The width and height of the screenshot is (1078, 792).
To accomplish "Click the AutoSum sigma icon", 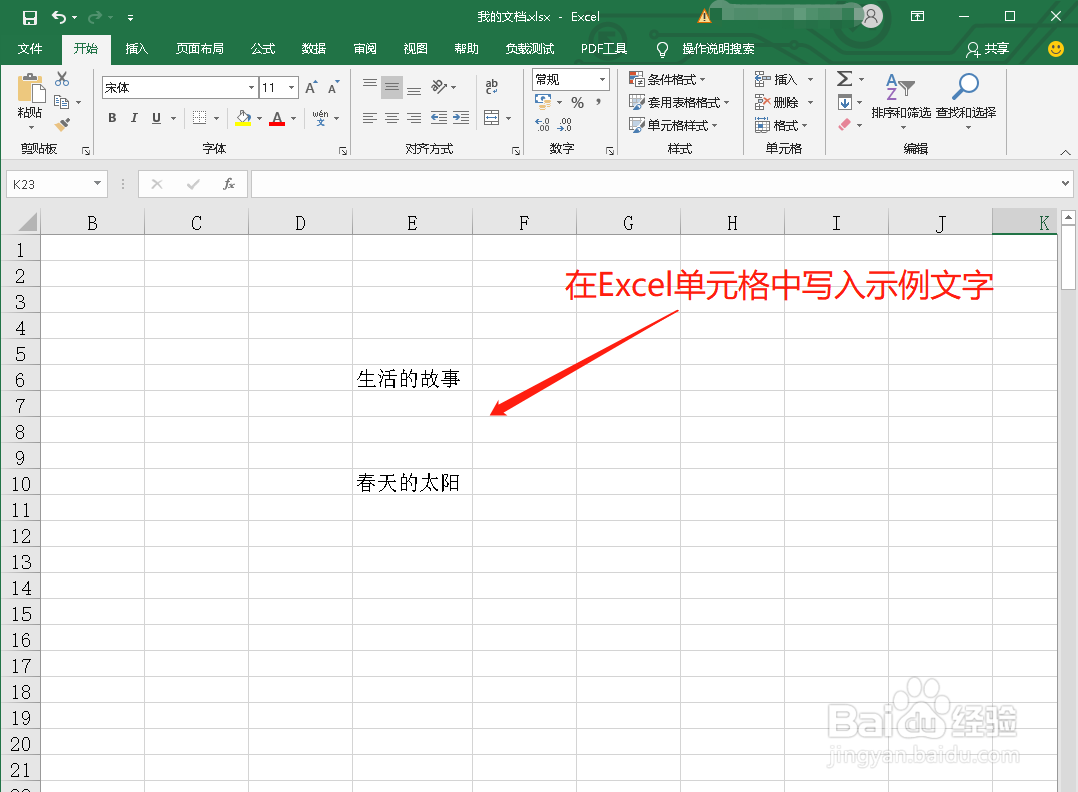I will pyautogui.click(x=845, y=79).
